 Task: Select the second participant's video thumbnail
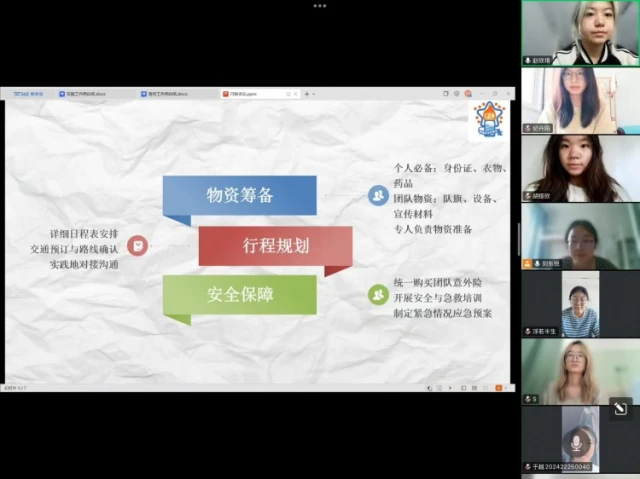pyautogui.click(x=580, y=100)
